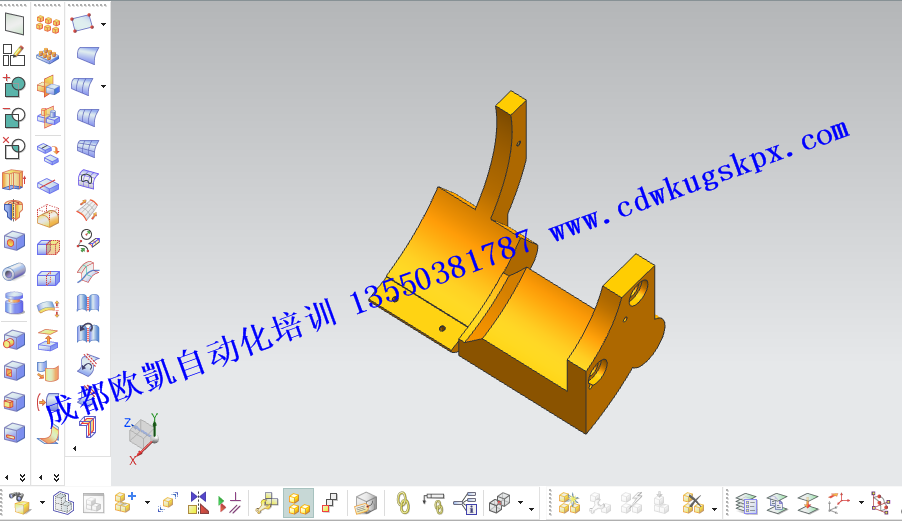902x525 pixels.
Task: Click the Relations Browser info-tree icon
Action: (x=466, y=503)
